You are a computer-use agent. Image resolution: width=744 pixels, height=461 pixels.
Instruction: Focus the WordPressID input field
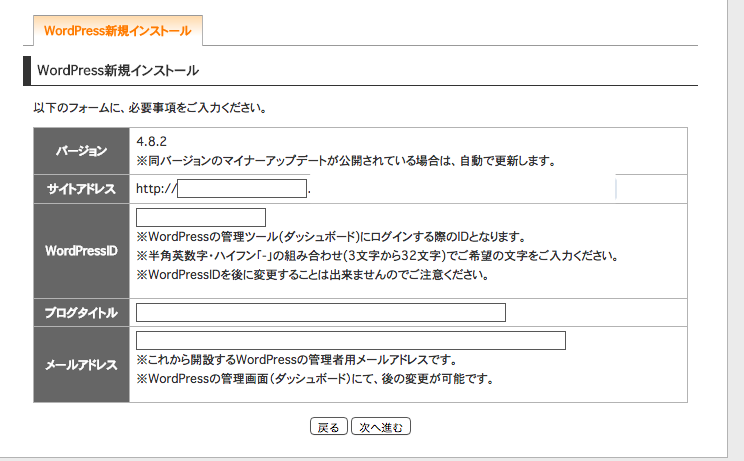point(201,217)
